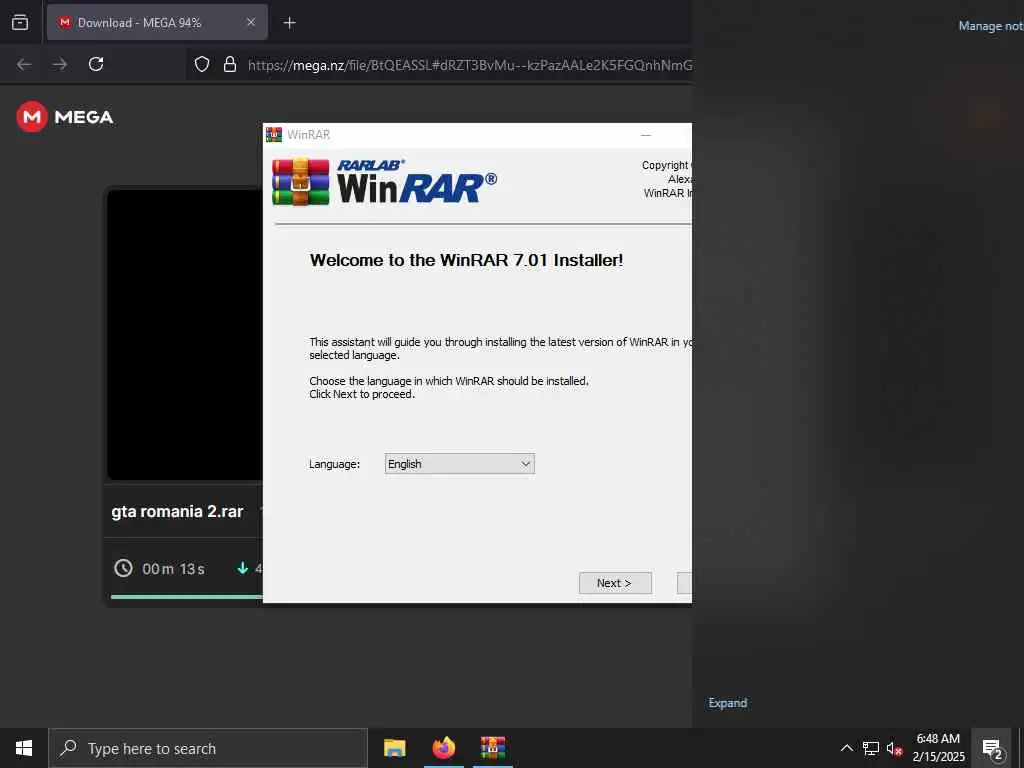Image resolution: width=1024 pixels, height=768 pixels.
Task: Close the Download - MEGA browser tab
Action: pos(251,22)
